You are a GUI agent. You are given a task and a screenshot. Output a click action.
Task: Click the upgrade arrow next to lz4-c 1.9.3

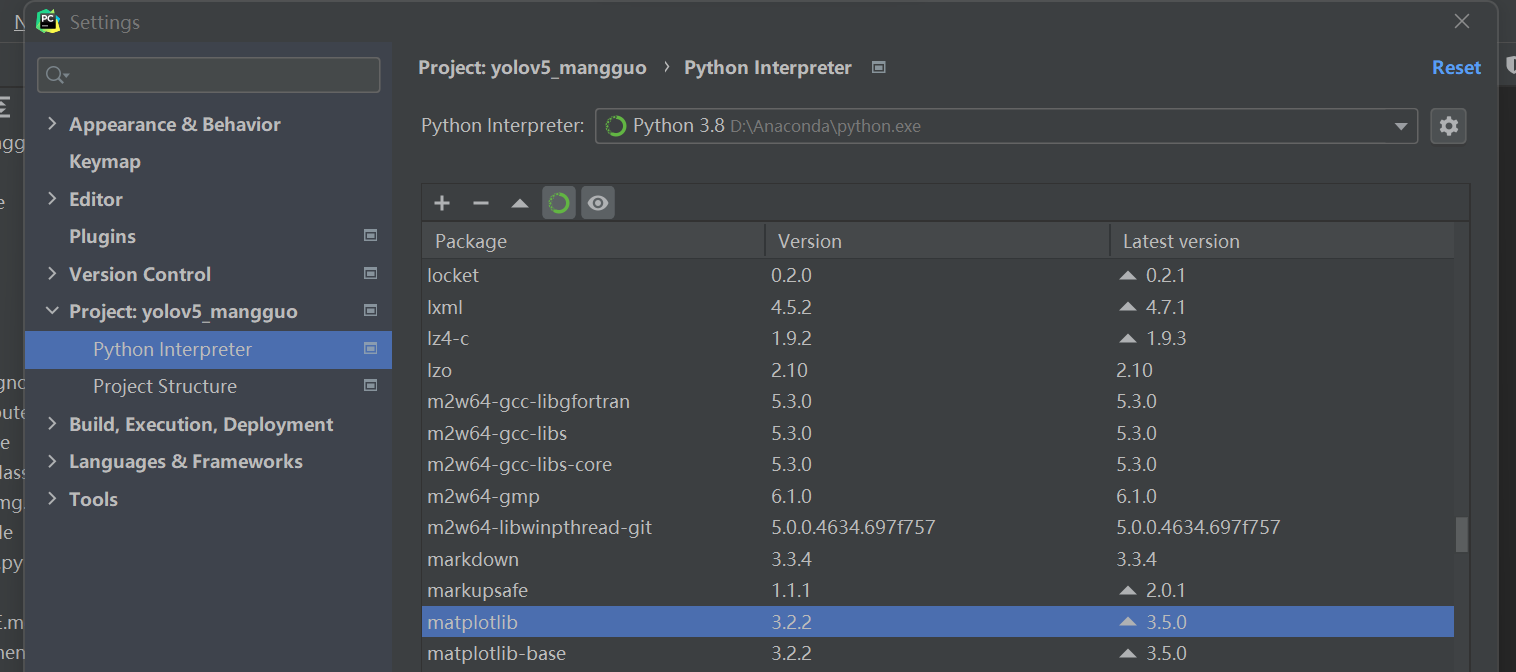tap(1128, 339)
